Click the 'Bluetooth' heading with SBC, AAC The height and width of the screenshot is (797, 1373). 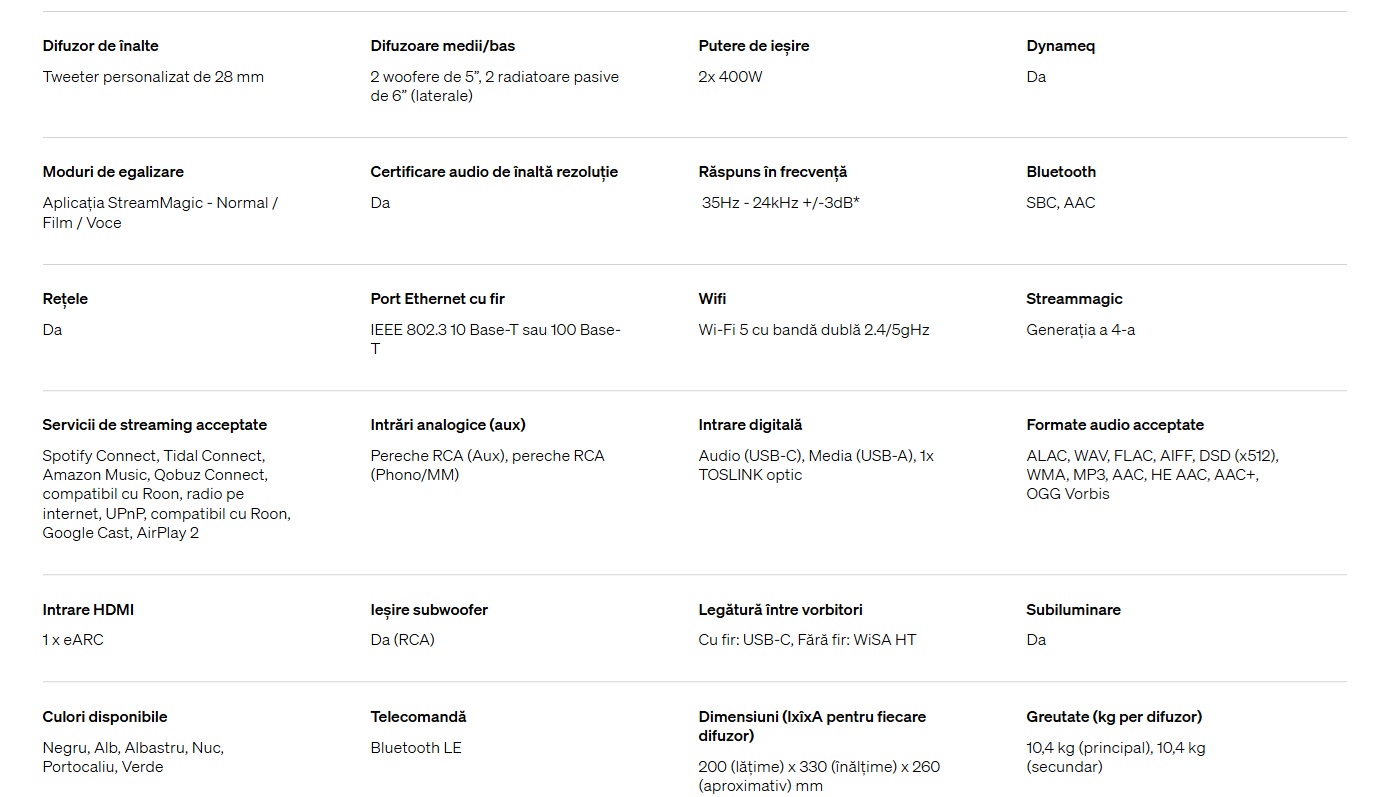pyautogui.click(x=1061, y=172)
